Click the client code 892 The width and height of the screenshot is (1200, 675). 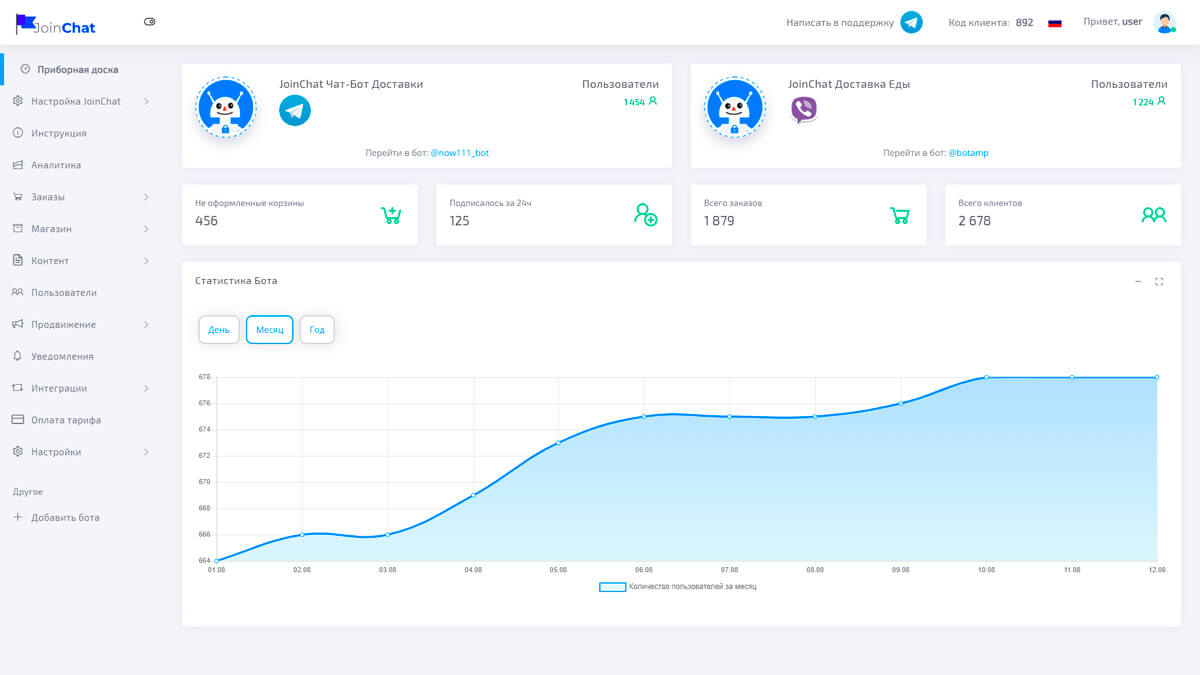(1024, 22)
